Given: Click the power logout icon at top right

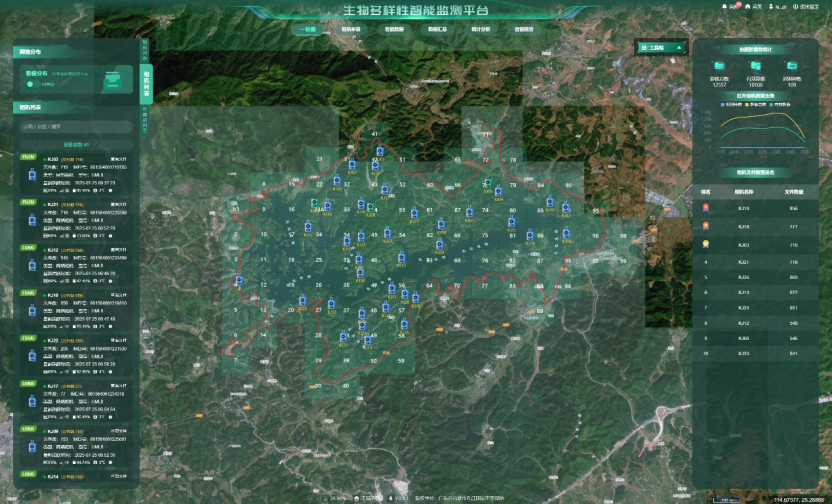Looking at the screenshot, I should [794, 7].
